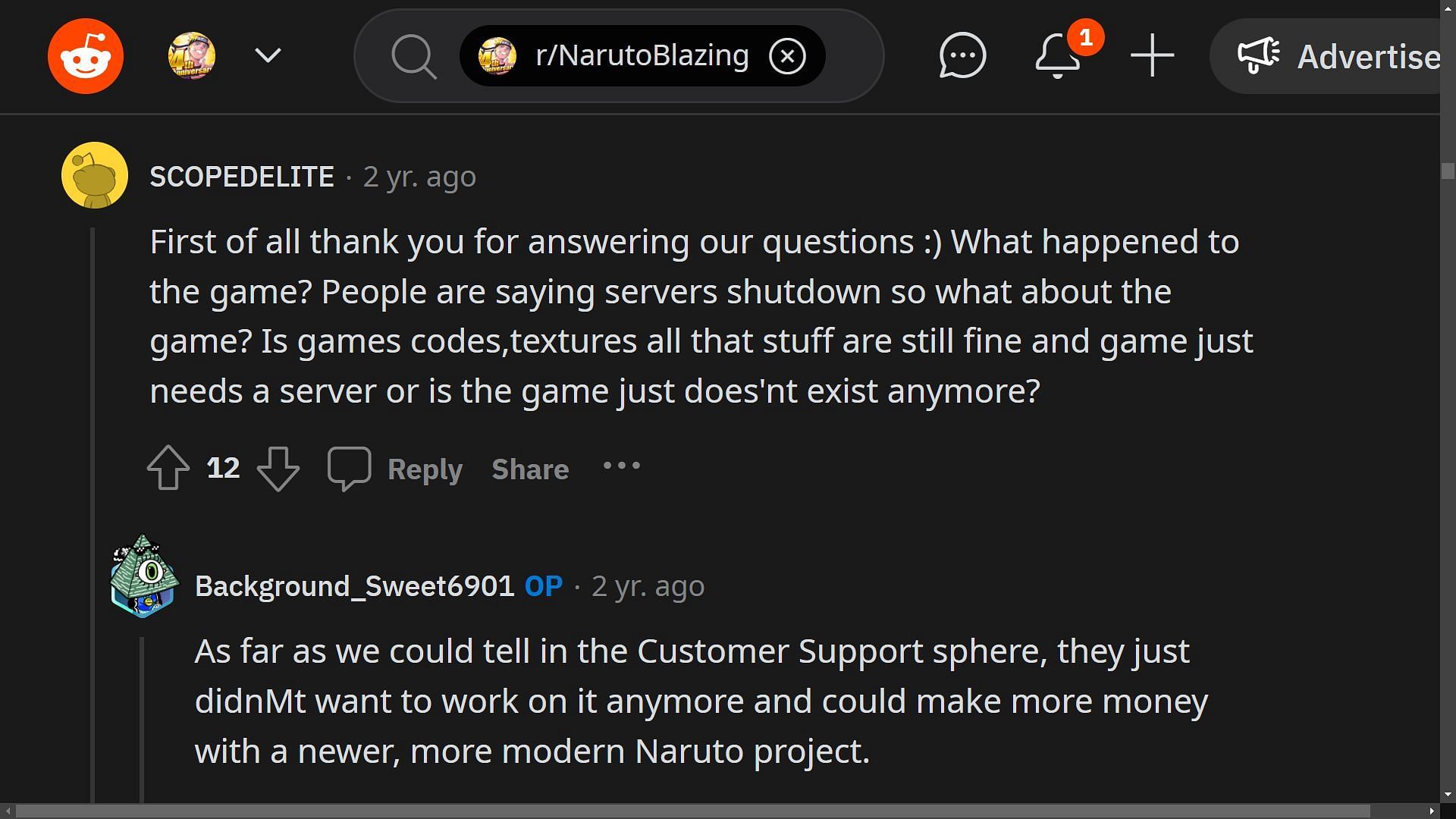This screenshot has height=819, width=1456.
Task: Click the create post plus icon
Action: [x=1153, y=55]
